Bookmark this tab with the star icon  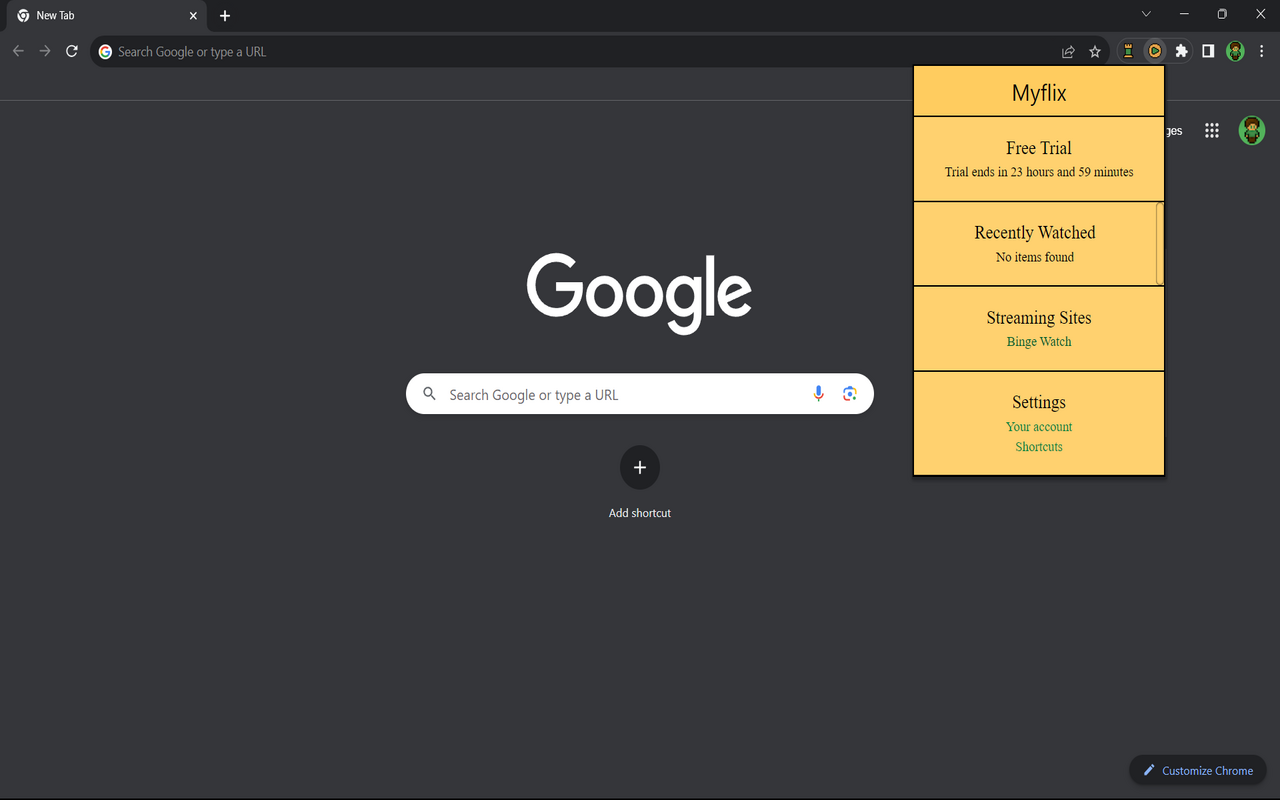coord(1095,51)
